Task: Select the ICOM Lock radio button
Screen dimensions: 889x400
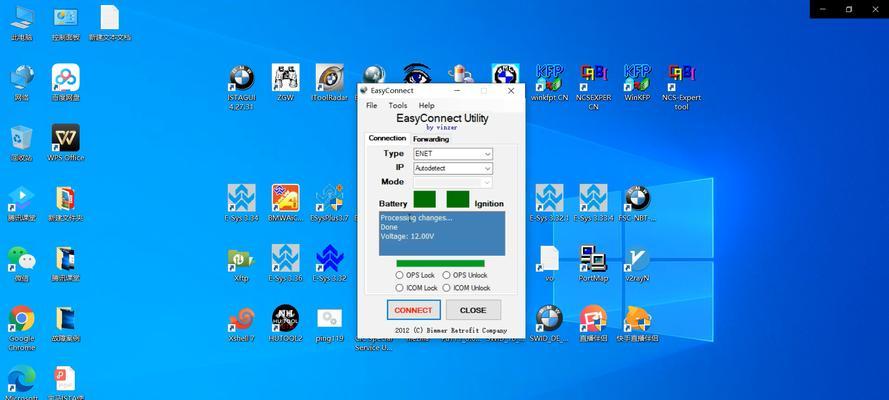Action: pyautogui.click(x=400, y=288)
